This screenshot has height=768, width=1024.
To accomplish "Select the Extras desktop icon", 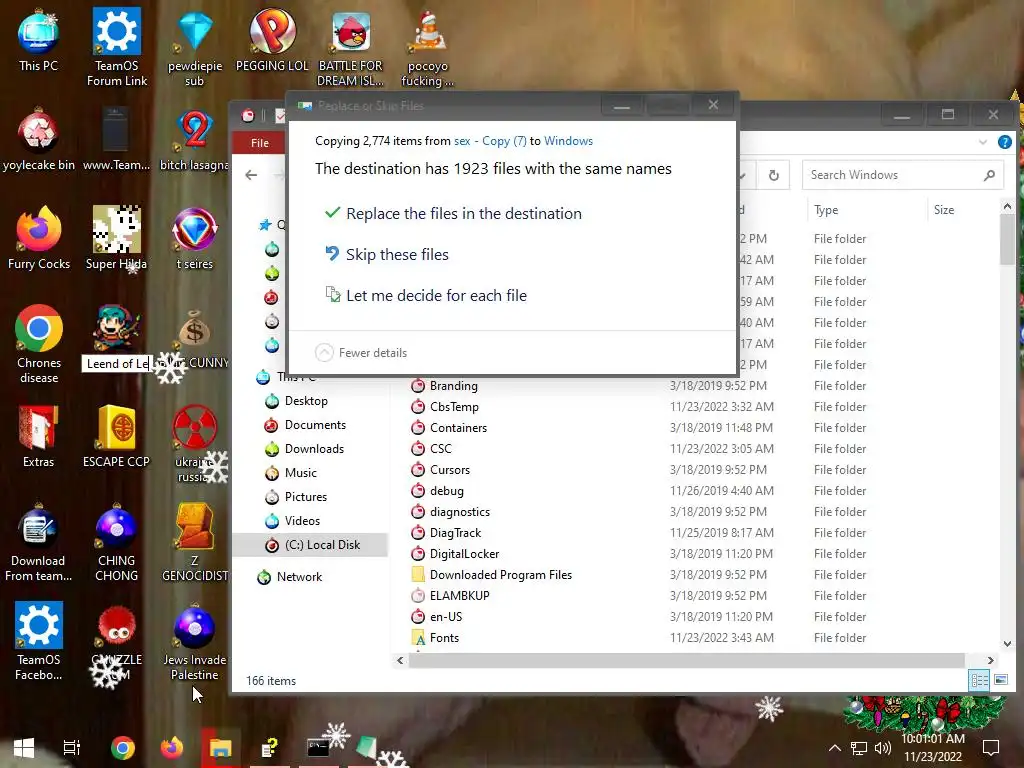I will pos(39,437).
